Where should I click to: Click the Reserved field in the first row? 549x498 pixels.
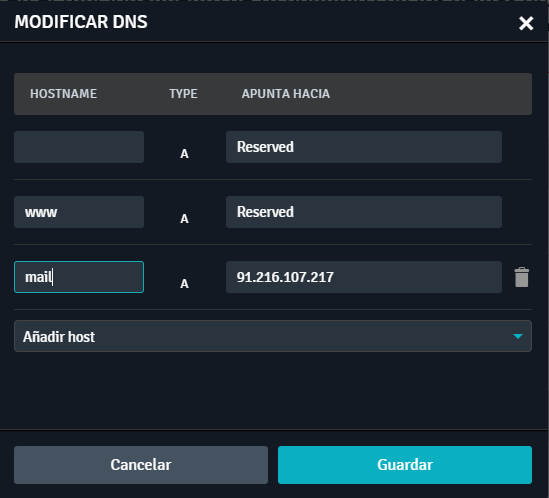tap(364, 147)
